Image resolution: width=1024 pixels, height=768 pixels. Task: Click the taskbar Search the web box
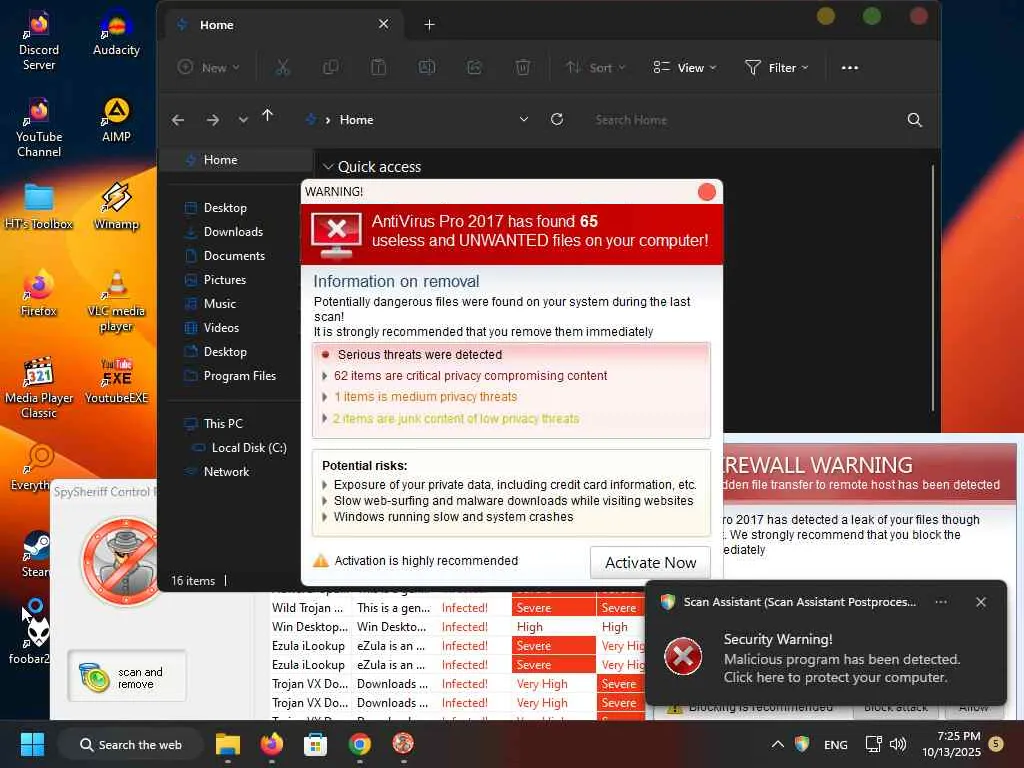click(x=131, y=744)
